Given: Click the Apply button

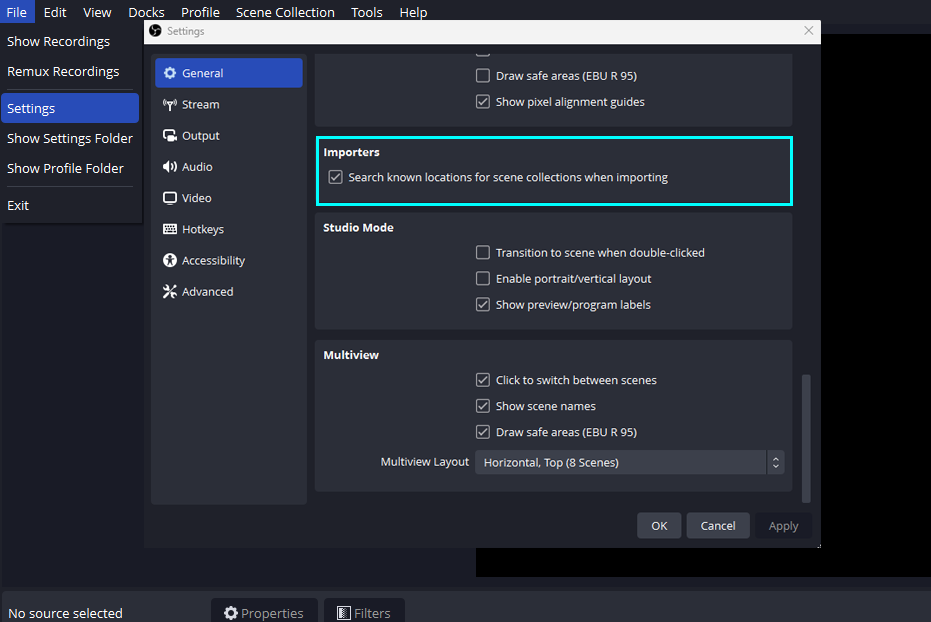Looking at the screenshot, I should point(783,525).
